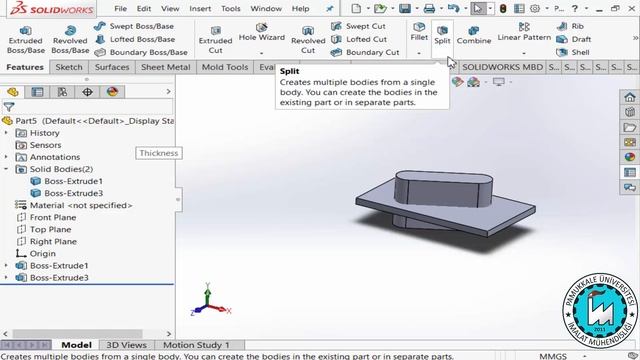Click the Save icon in toolbar
640x360 pixels.
tap(404, 8)
